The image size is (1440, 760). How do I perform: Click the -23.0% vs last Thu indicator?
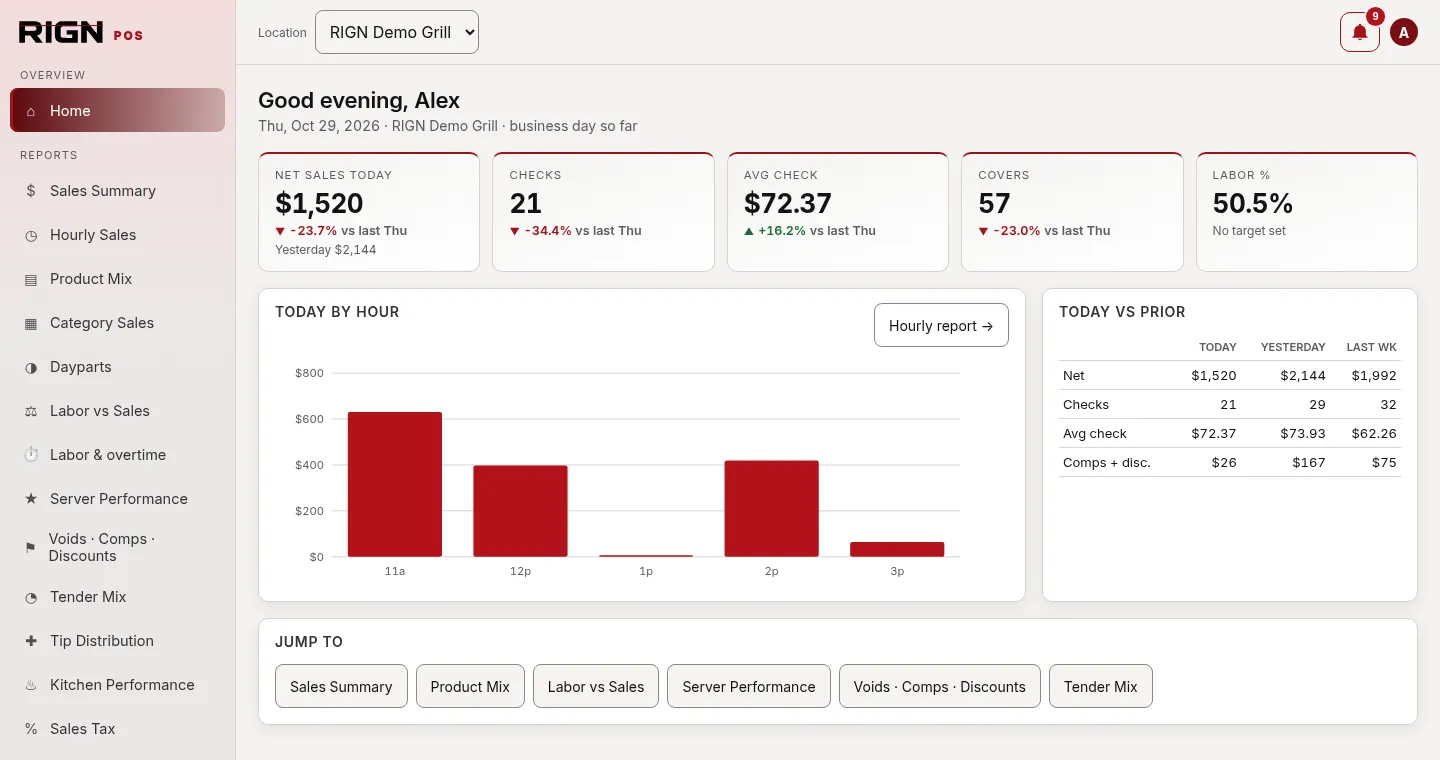click(1044, 231)
